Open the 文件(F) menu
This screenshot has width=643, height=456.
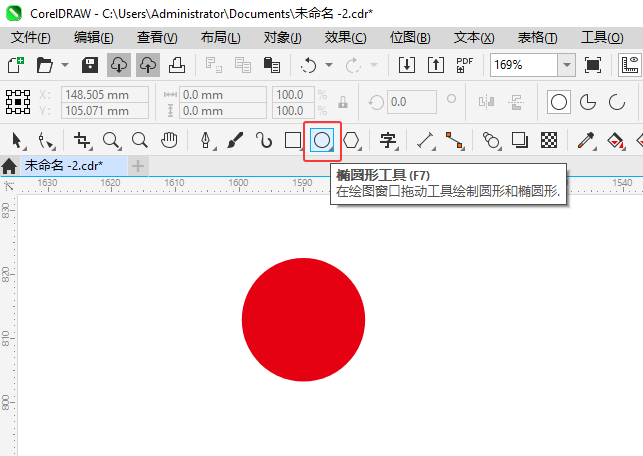coord(31,38)
